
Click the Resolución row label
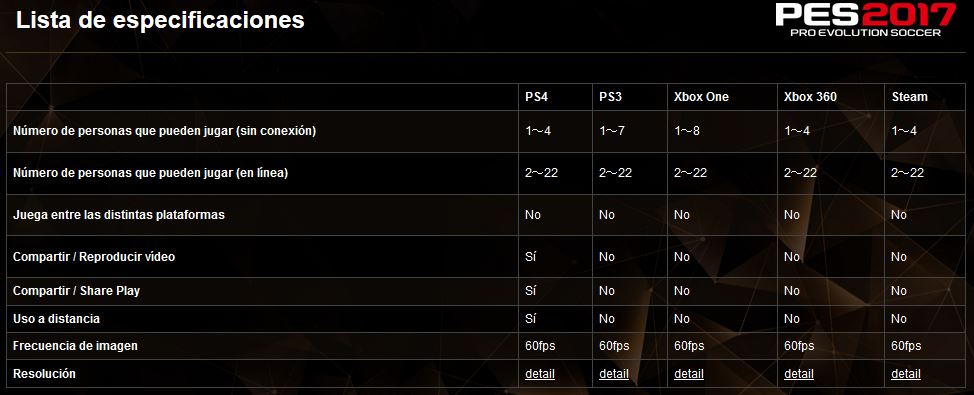pyautogui.click(x=44, y=374)
